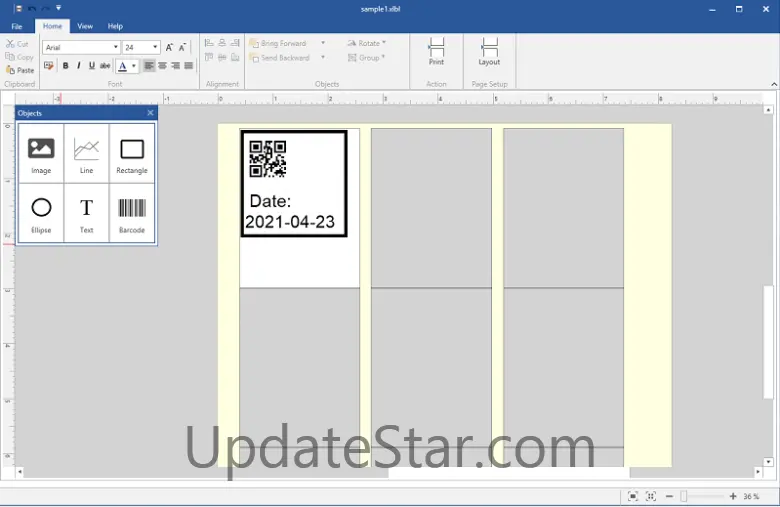
Task: Click the vertical scrollbar thumb
Action: [x=768, y=342]
